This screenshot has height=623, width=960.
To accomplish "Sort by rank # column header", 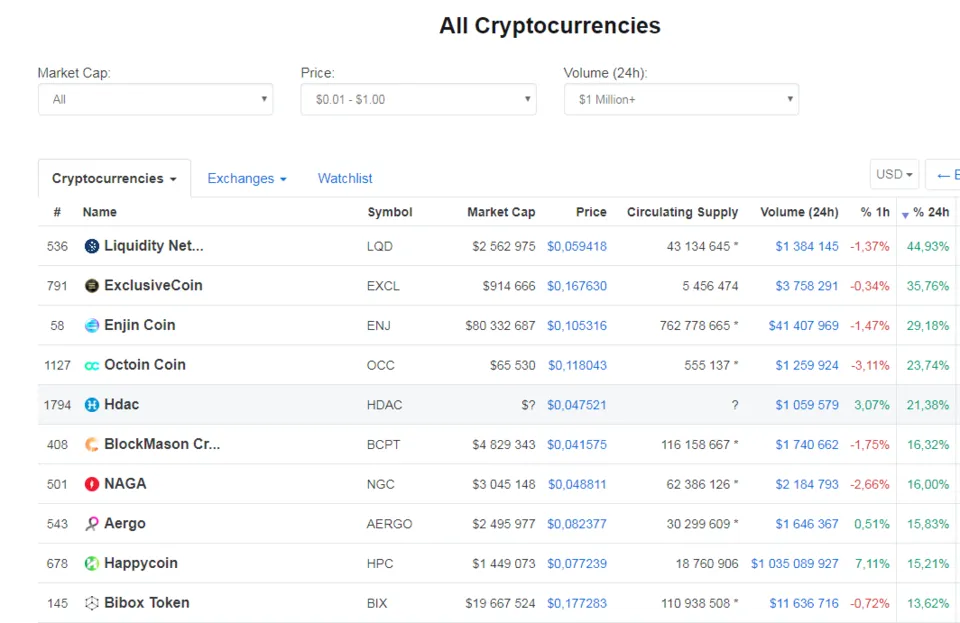I will coord(57,212).
